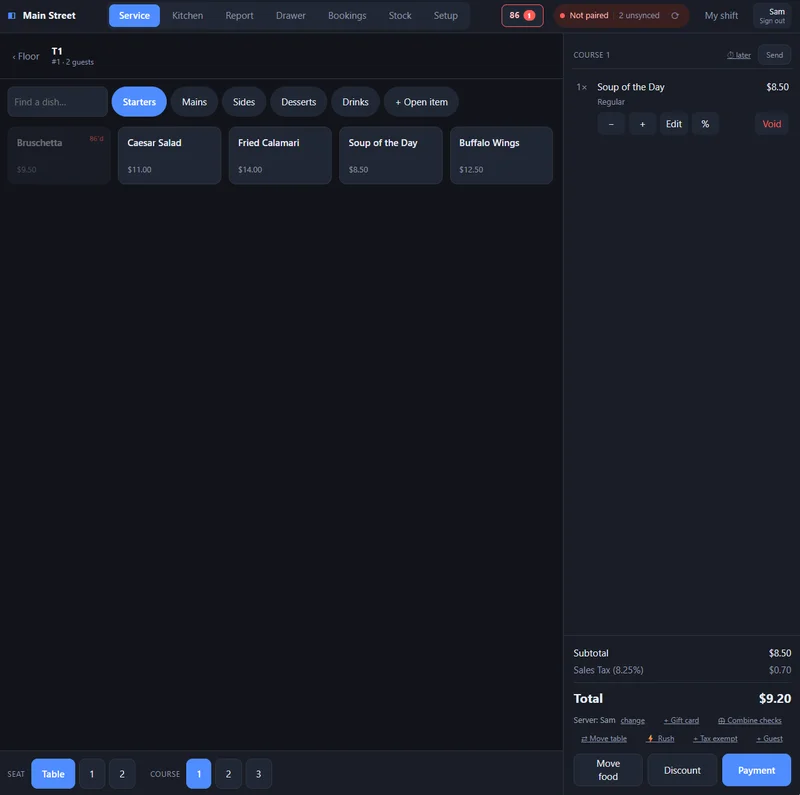Select course 1 in bottom bar
The width and height of the screenshot is (800, 795).
click(x=199, y=774)
